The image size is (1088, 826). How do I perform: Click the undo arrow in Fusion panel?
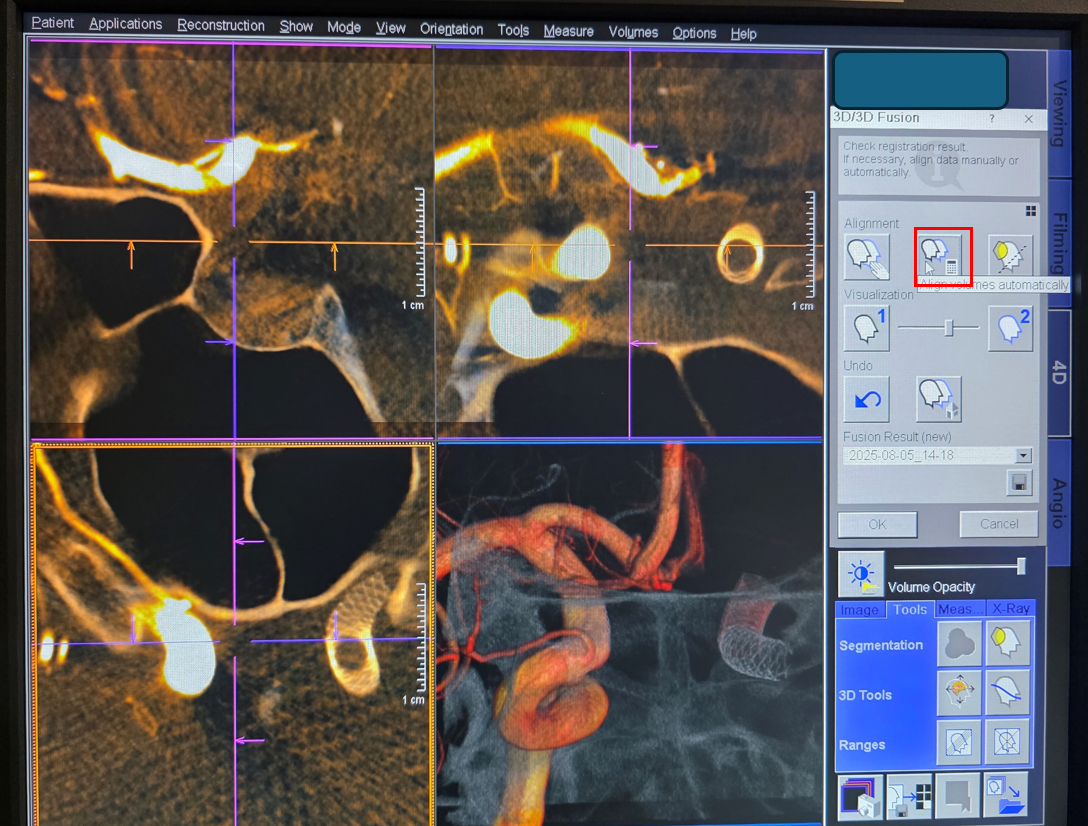pos(866,400)
